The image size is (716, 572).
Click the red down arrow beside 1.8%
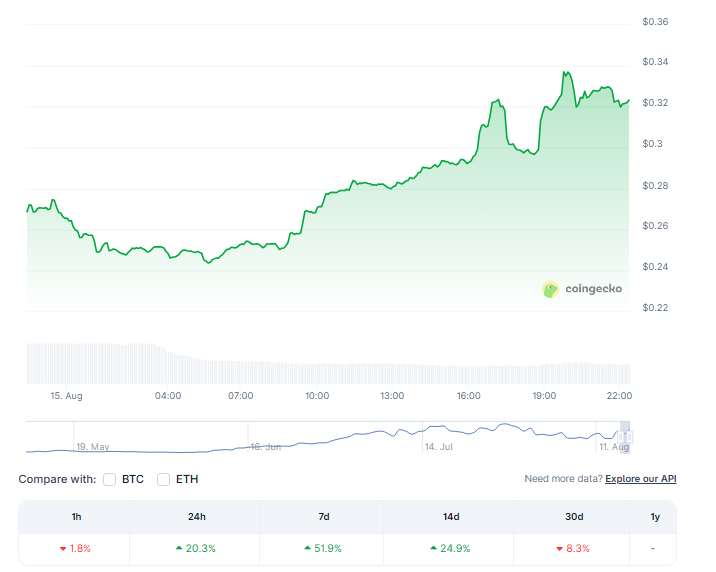click(x=63, y=548)
